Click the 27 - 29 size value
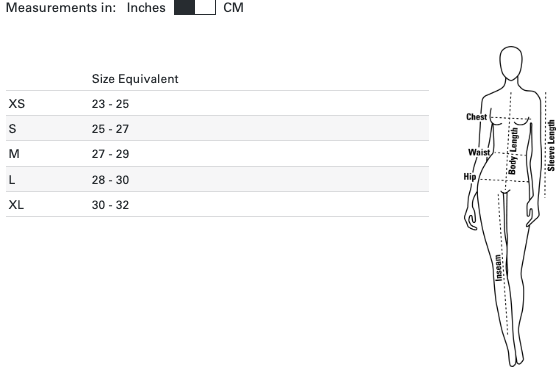Screen dimensions: 560x370 coord(110,154)
